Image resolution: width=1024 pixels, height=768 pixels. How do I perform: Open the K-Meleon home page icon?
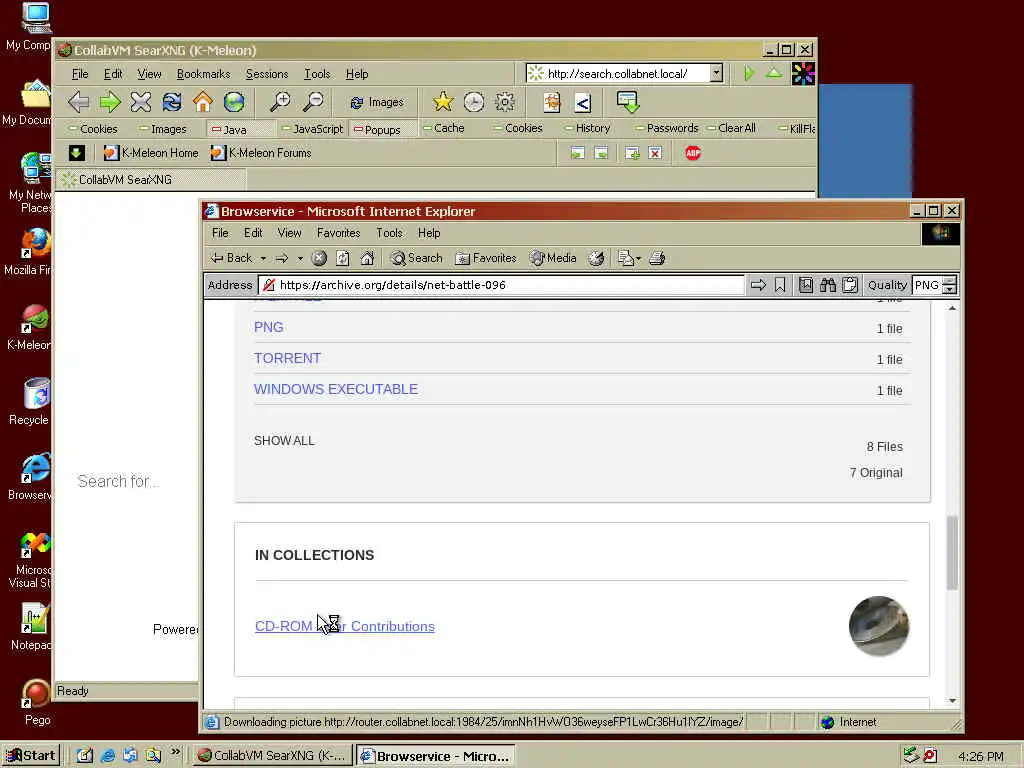[x=203, y=102]
